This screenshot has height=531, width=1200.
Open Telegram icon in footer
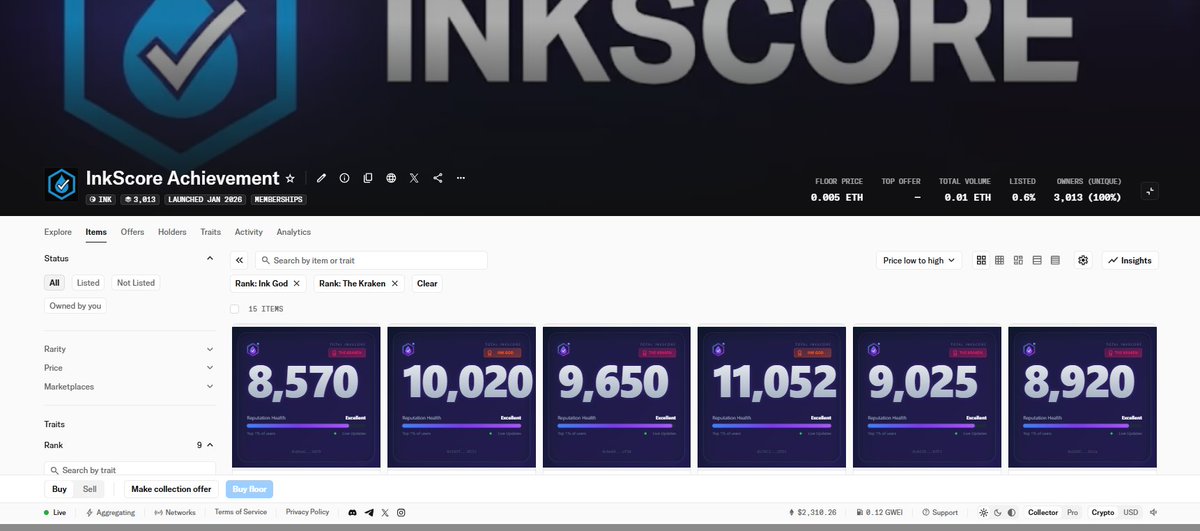pos(369,512)
